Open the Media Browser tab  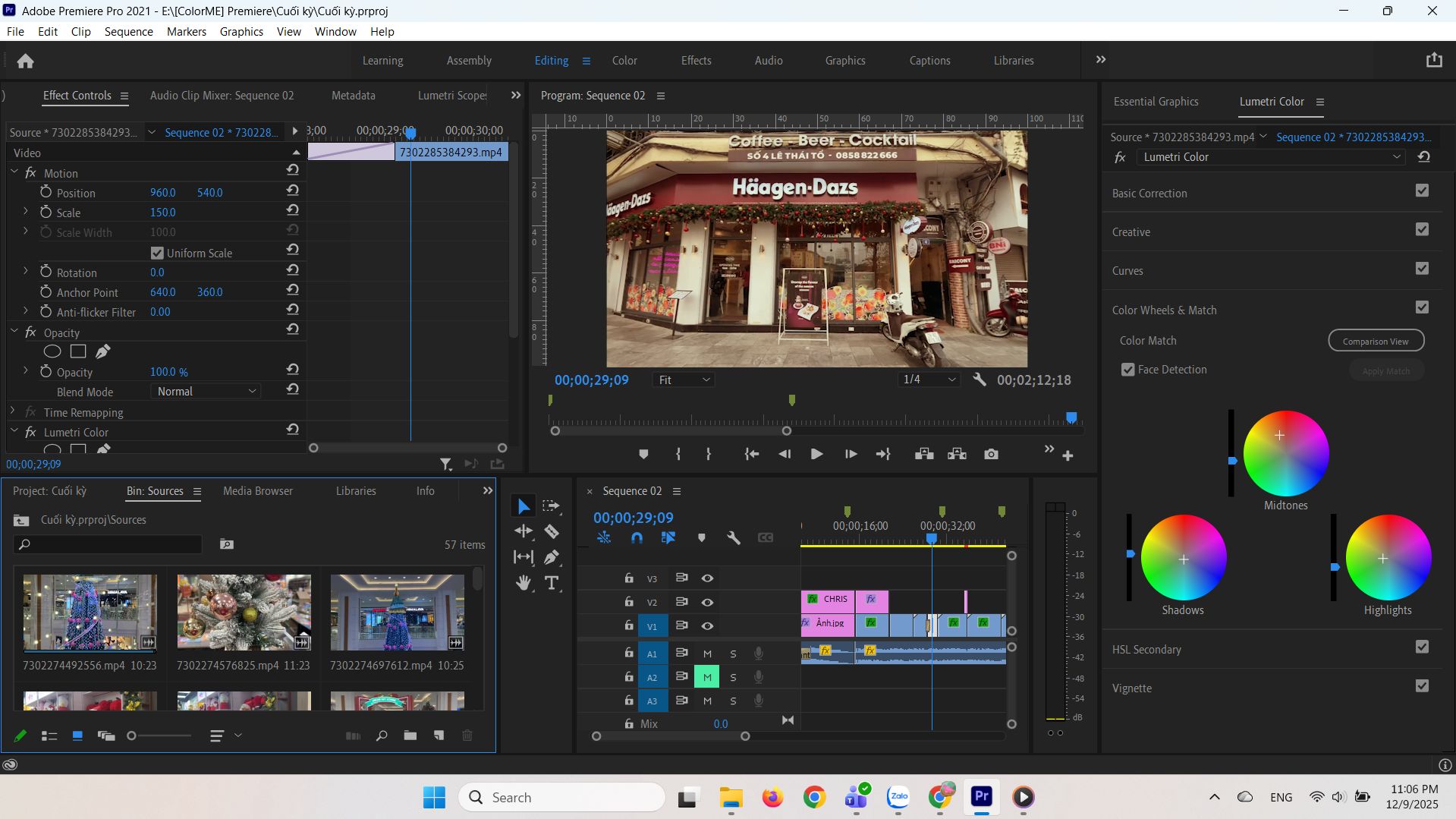[x=258, y=491]
